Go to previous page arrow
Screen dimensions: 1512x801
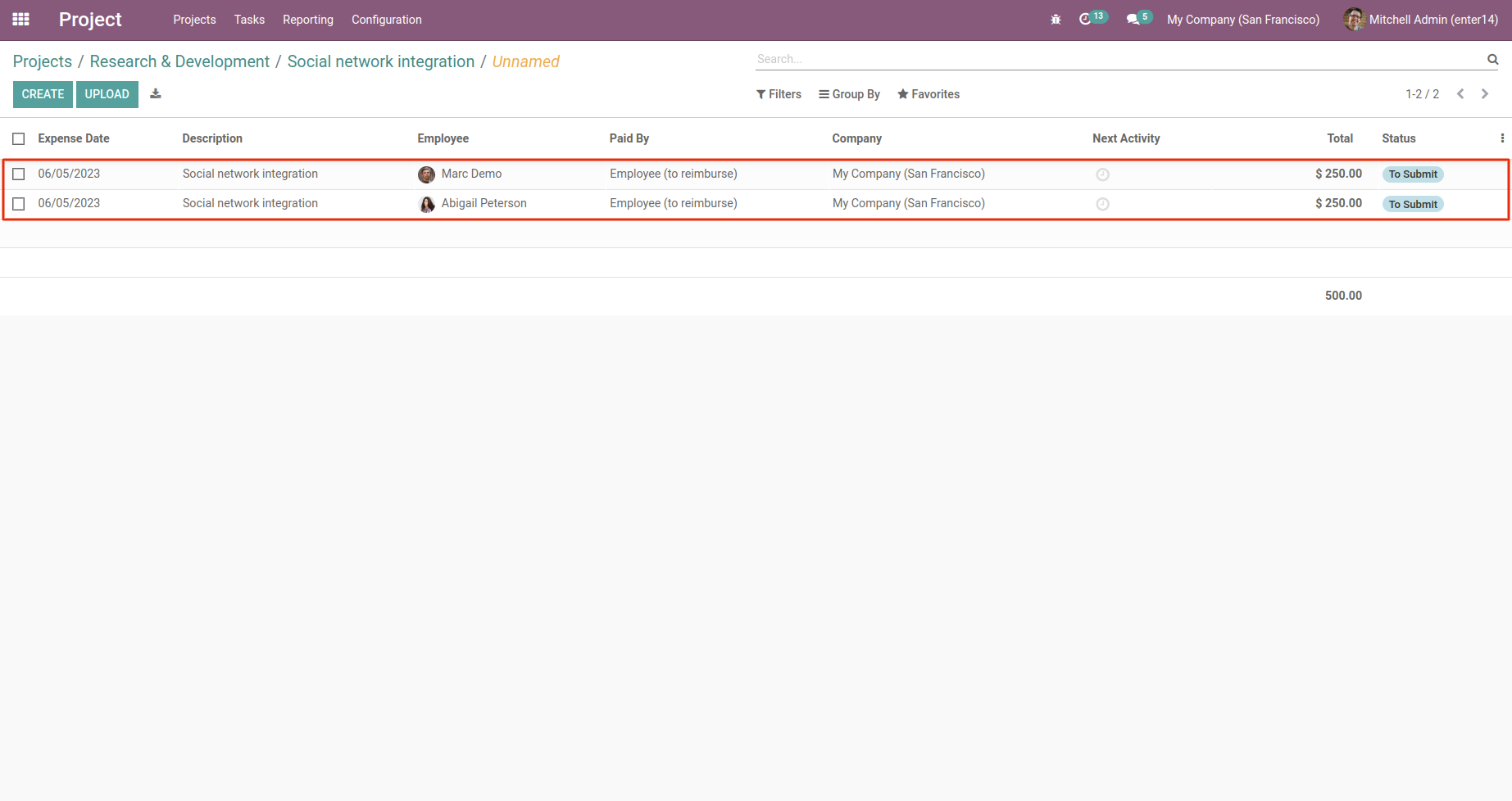coord(1460,94)
